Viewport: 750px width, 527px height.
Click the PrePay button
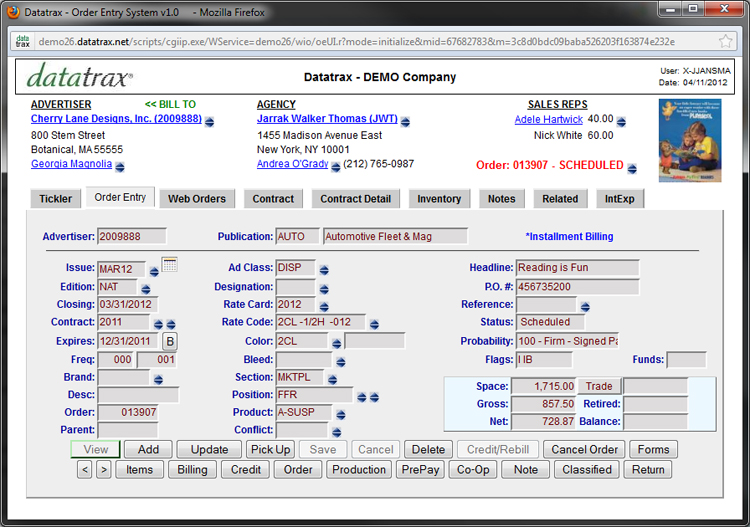420,470
